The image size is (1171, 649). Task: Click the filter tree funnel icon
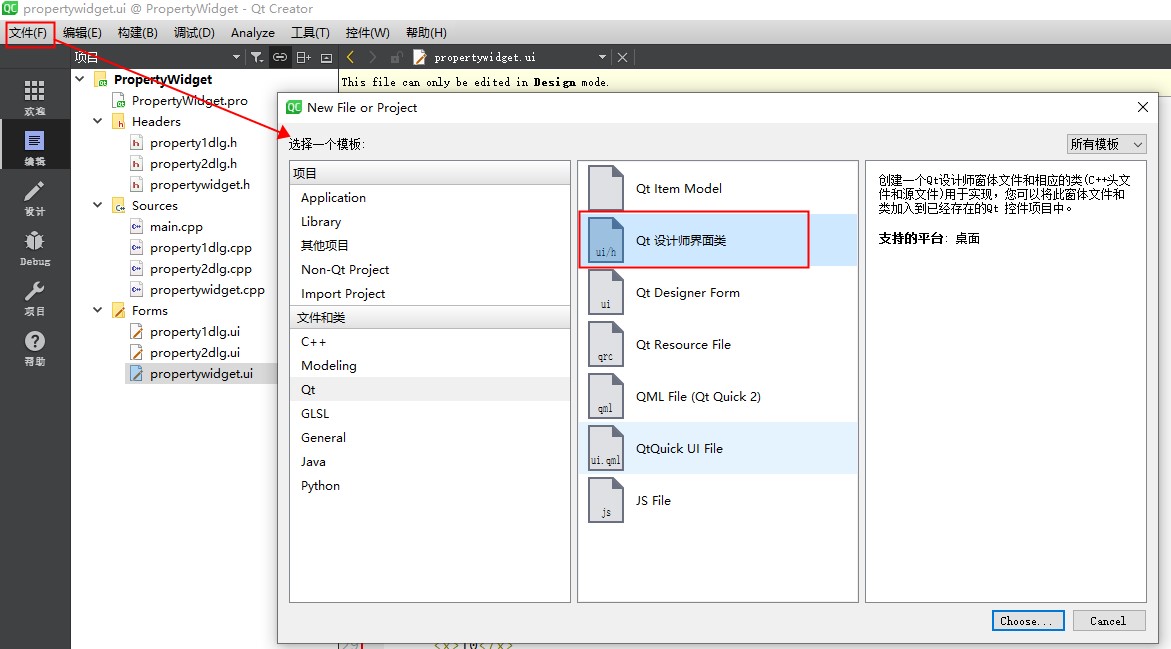(x=257, y=57)
